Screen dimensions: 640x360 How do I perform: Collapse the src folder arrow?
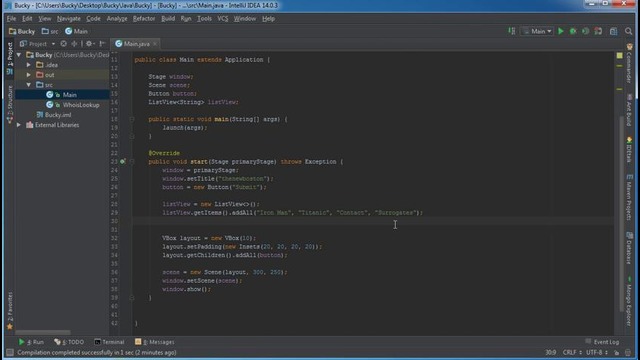[29, 85]
